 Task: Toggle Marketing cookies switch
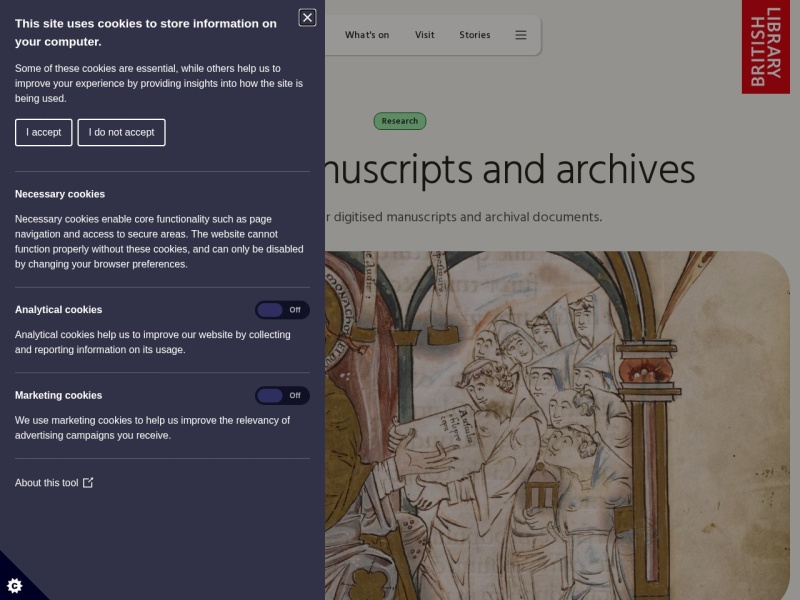(282, 395)
